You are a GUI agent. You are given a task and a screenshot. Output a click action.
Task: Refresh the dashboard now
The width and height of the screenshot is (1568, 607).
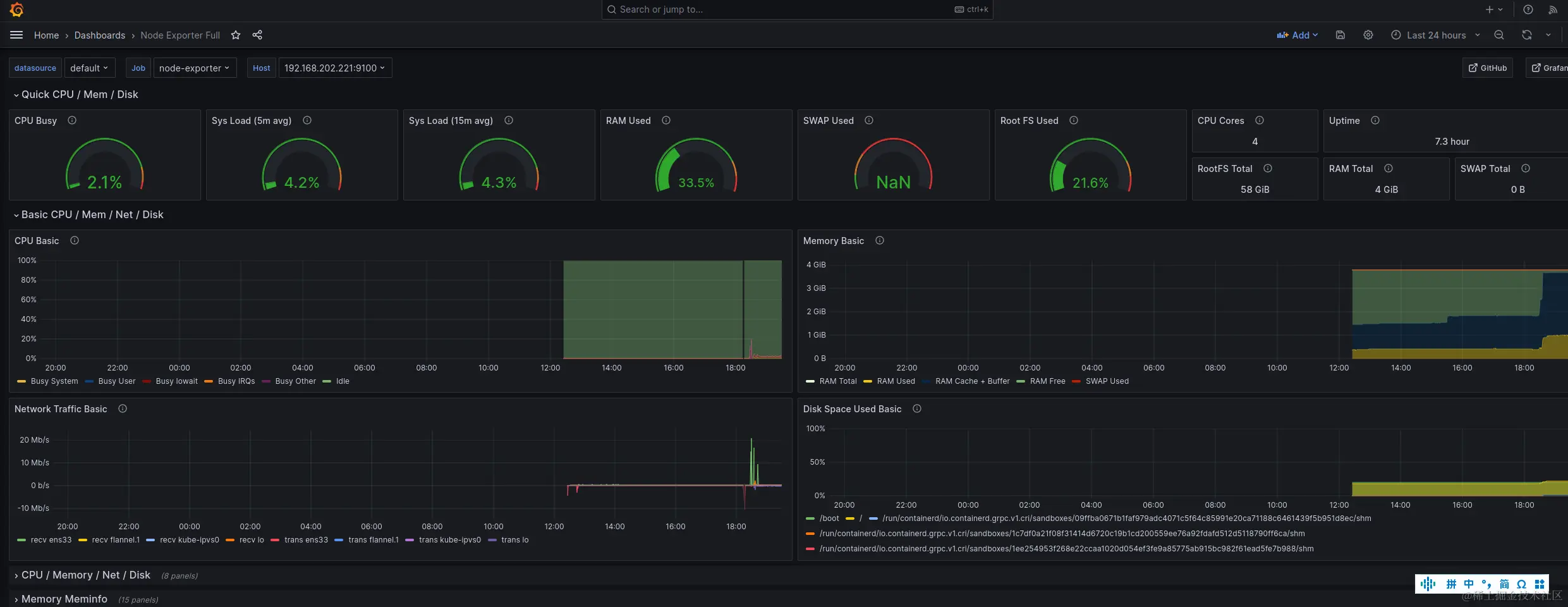click(x=1527, y=35)
